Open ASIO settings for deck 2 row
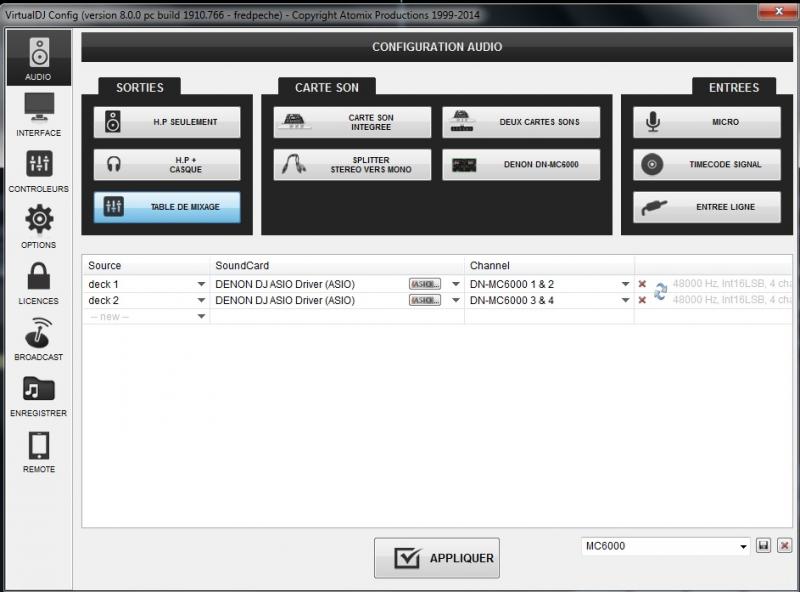The image size is (800, 592). pyautogui.click(x=424, y=300)
